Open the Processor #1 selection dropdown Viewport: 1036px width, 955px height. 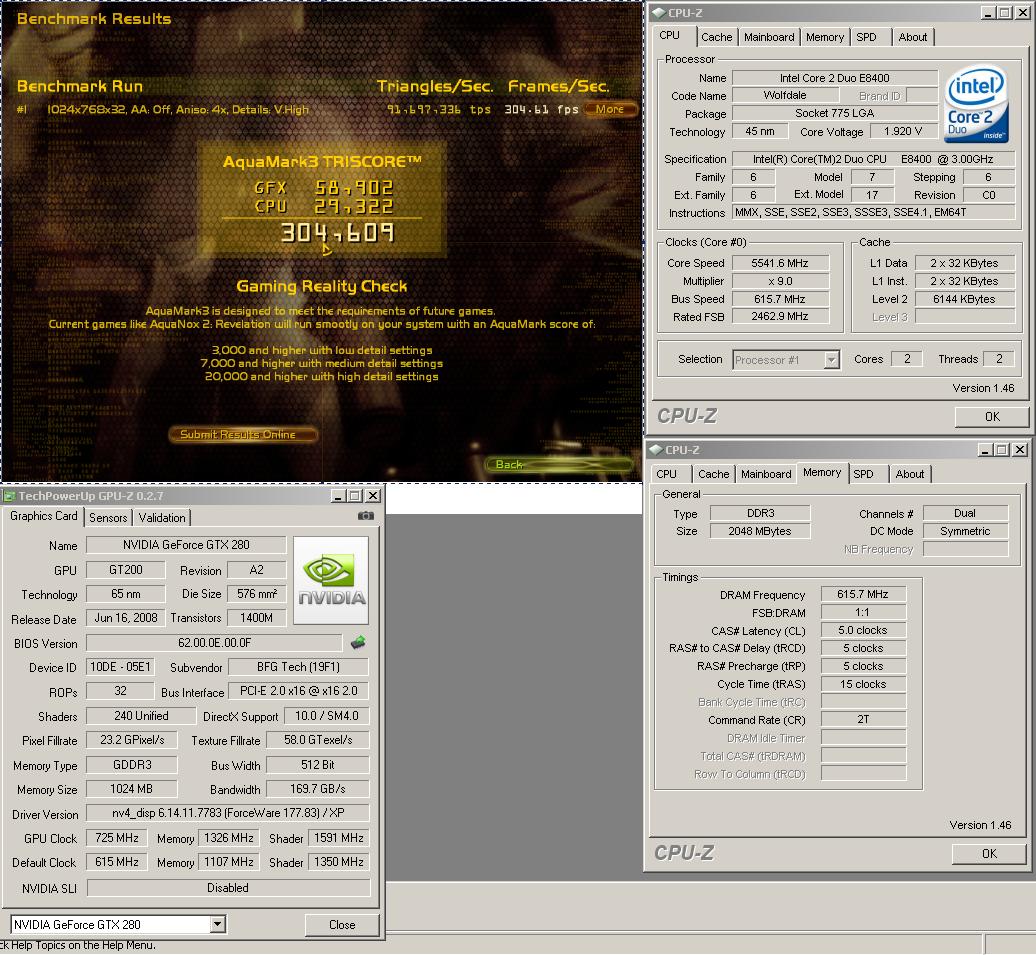[832, 360]
